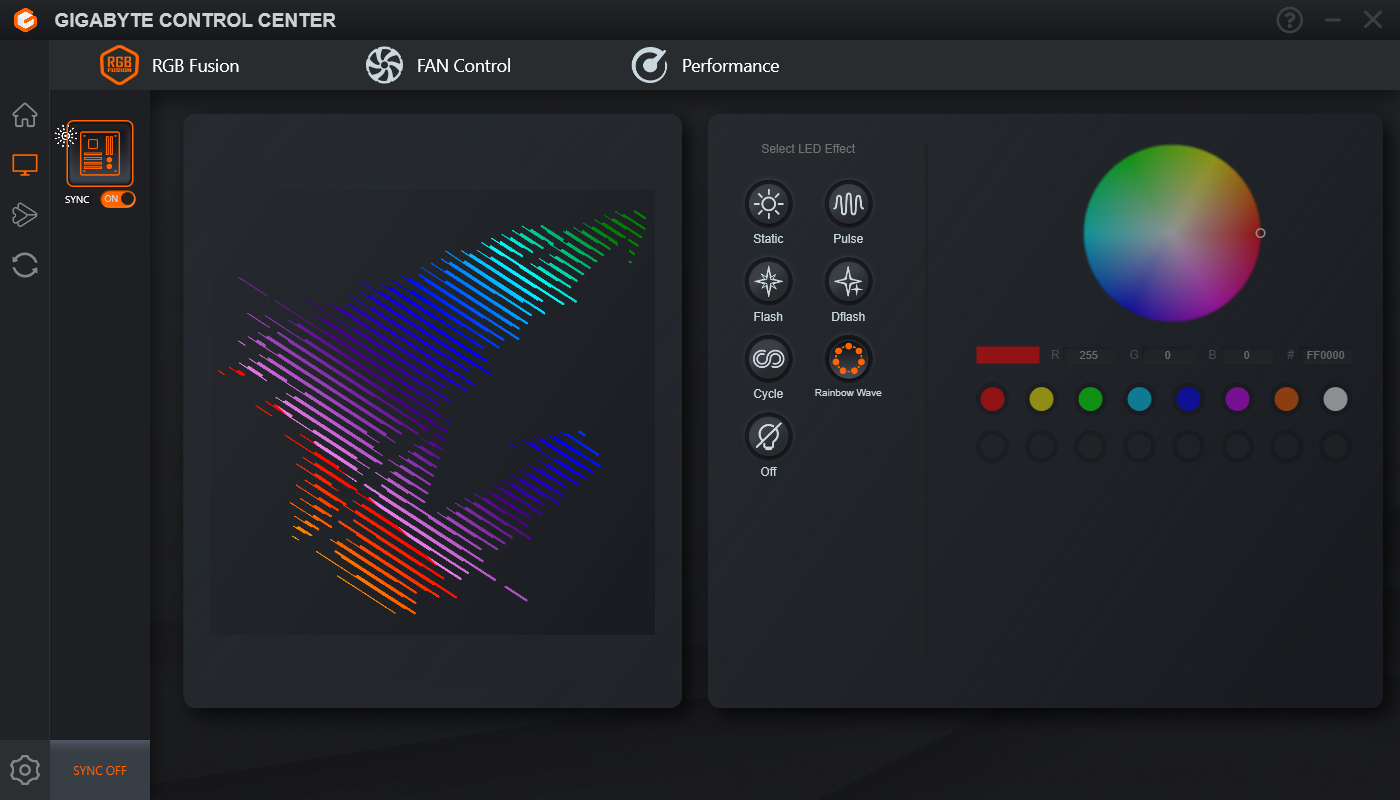
Task: Click the G value field
Action: 1167,355
